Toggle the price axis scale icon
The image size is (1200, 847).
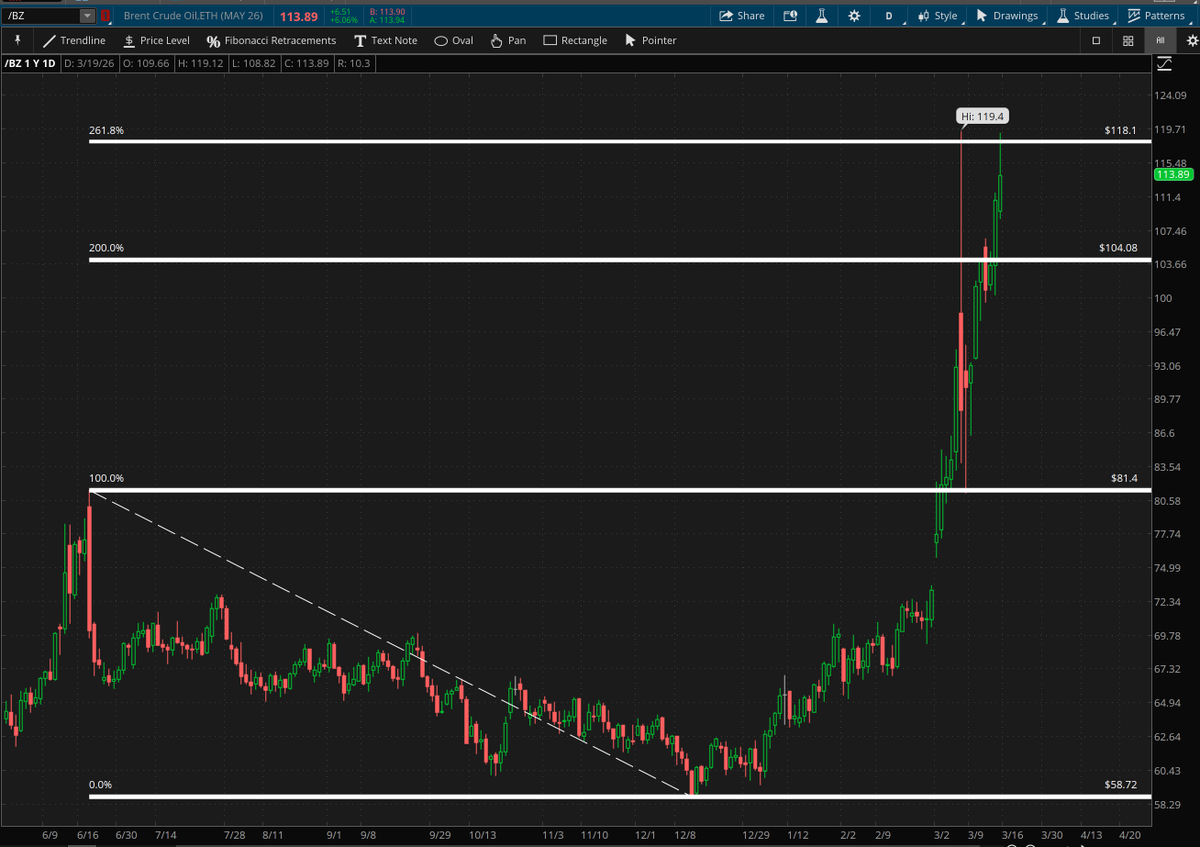click(x=1164, y=64)
